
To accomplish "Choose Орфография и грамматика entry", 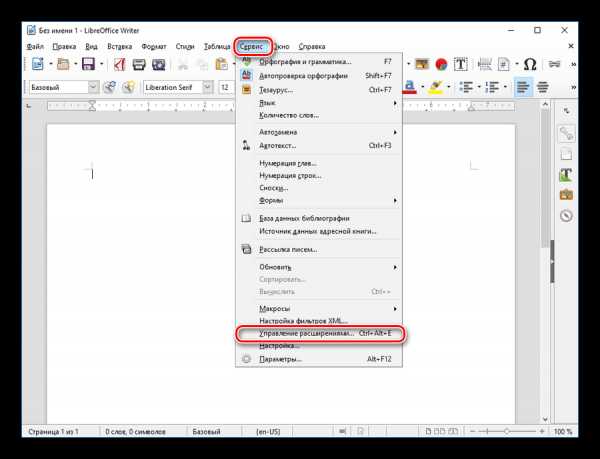I will (x=319, y=62).
